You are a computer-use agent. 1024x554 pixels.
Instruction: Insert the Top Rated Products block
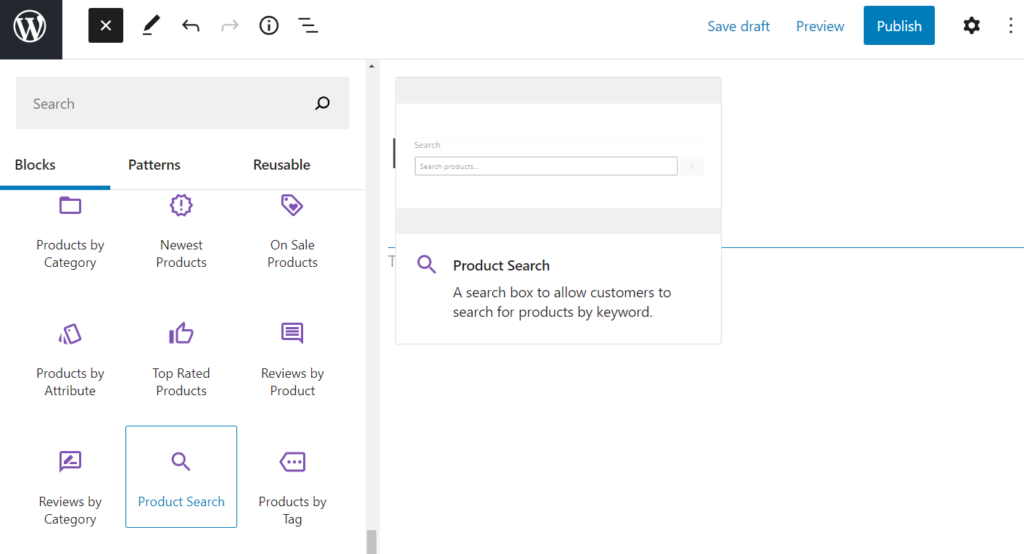[181, 360]
